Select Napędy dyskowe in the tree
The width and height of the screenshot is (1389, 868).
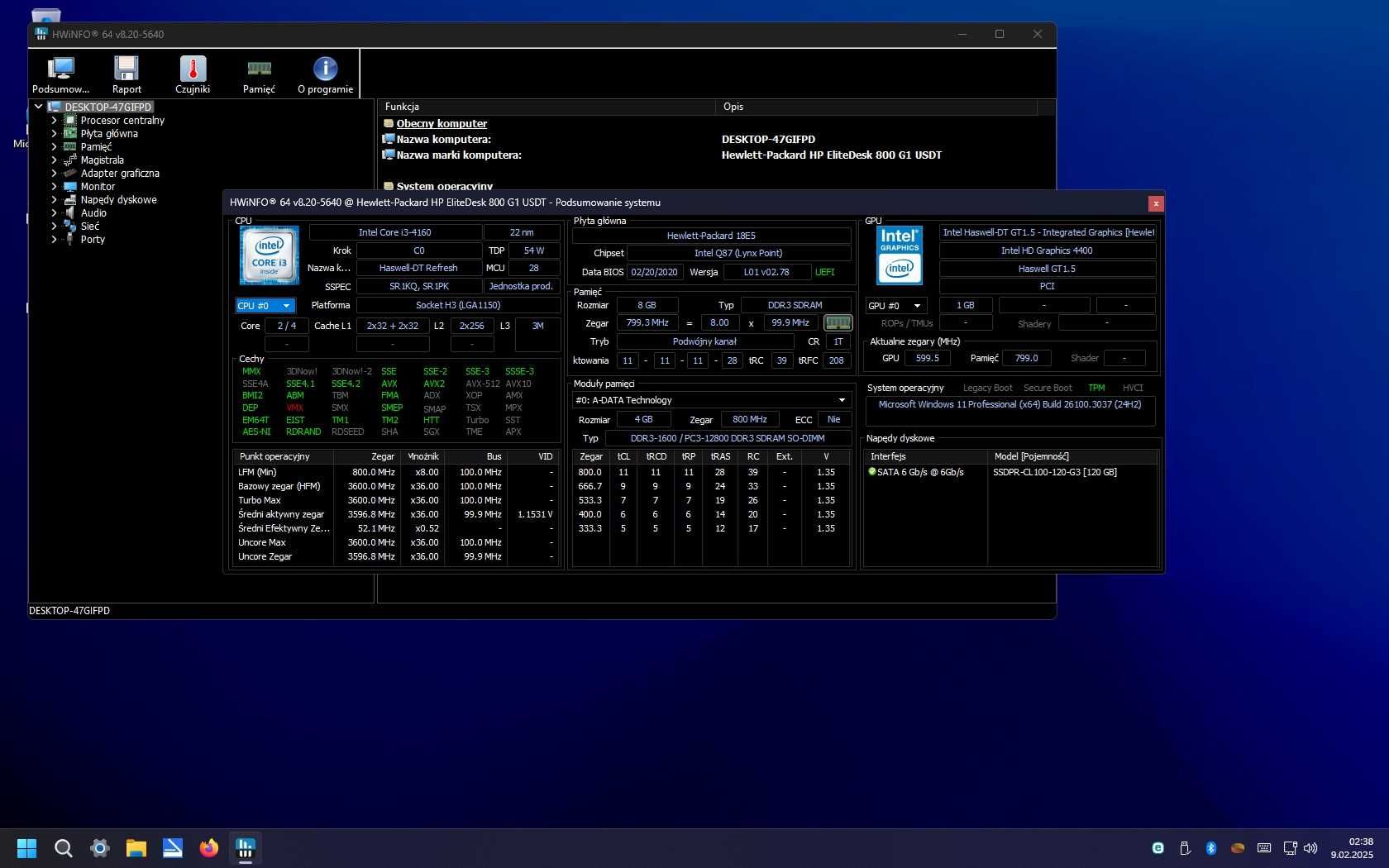click(118, 199)
